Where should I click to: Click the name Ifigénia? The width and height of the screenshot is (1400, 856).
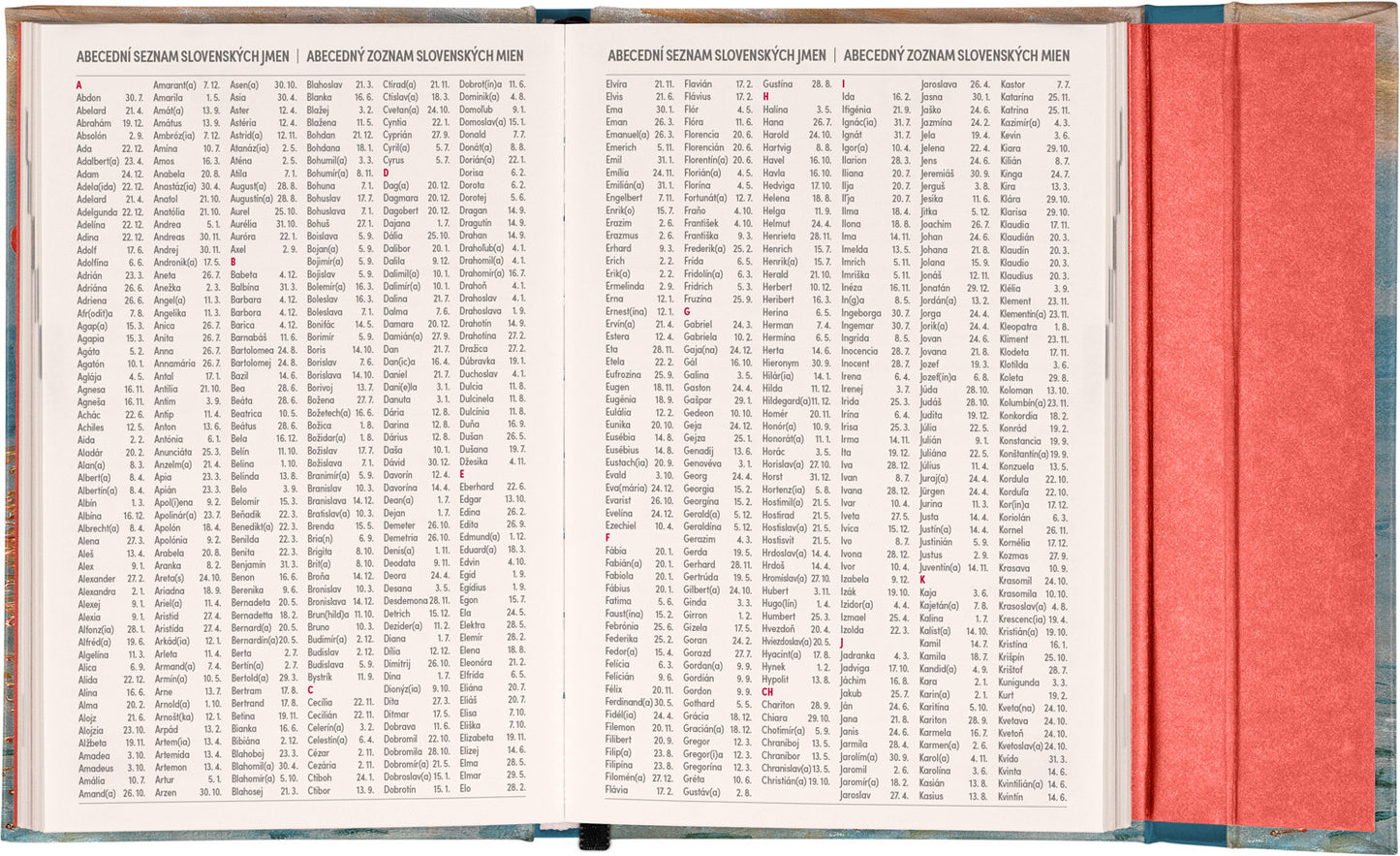pos(856,111)
